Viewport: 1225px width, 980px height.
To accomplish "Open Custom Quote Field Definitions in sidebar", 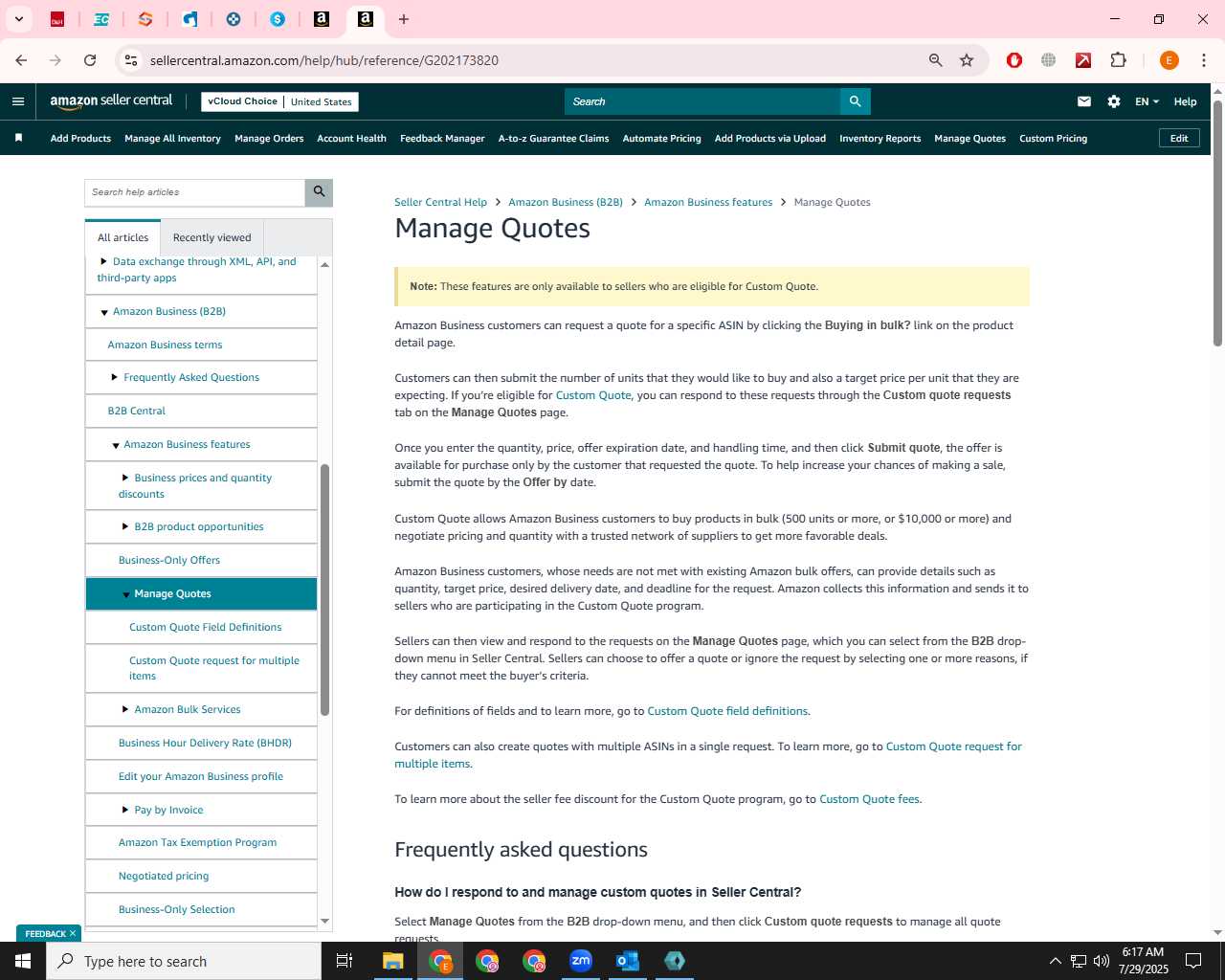I will click(206, 627).
